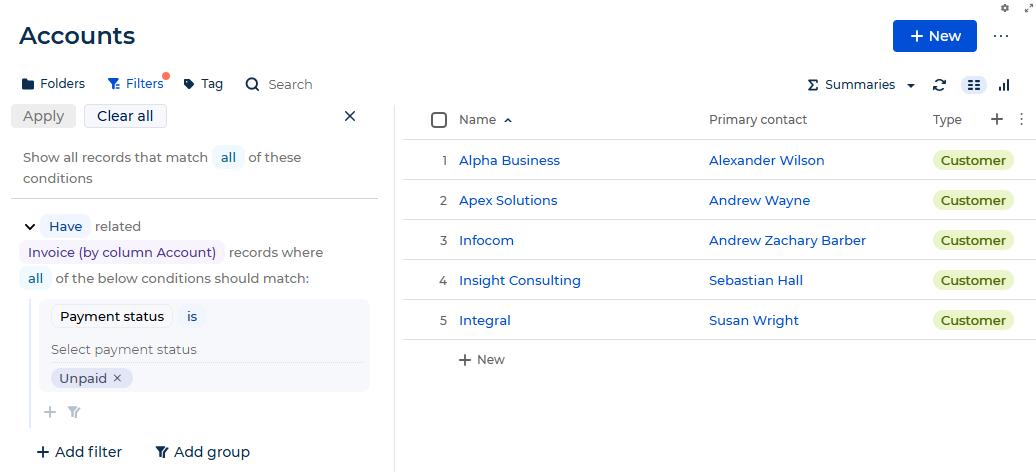The width and height of the screenshot is (1036, 472).
Task: Open the chart view icon
Action: click(x=1004, y=85)
